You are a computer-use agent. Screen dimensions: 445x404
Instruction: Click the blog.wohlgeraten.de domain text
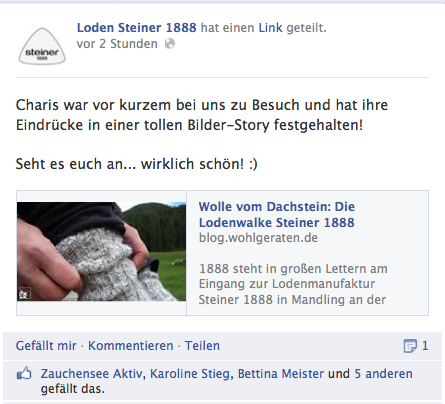point(258,238)
